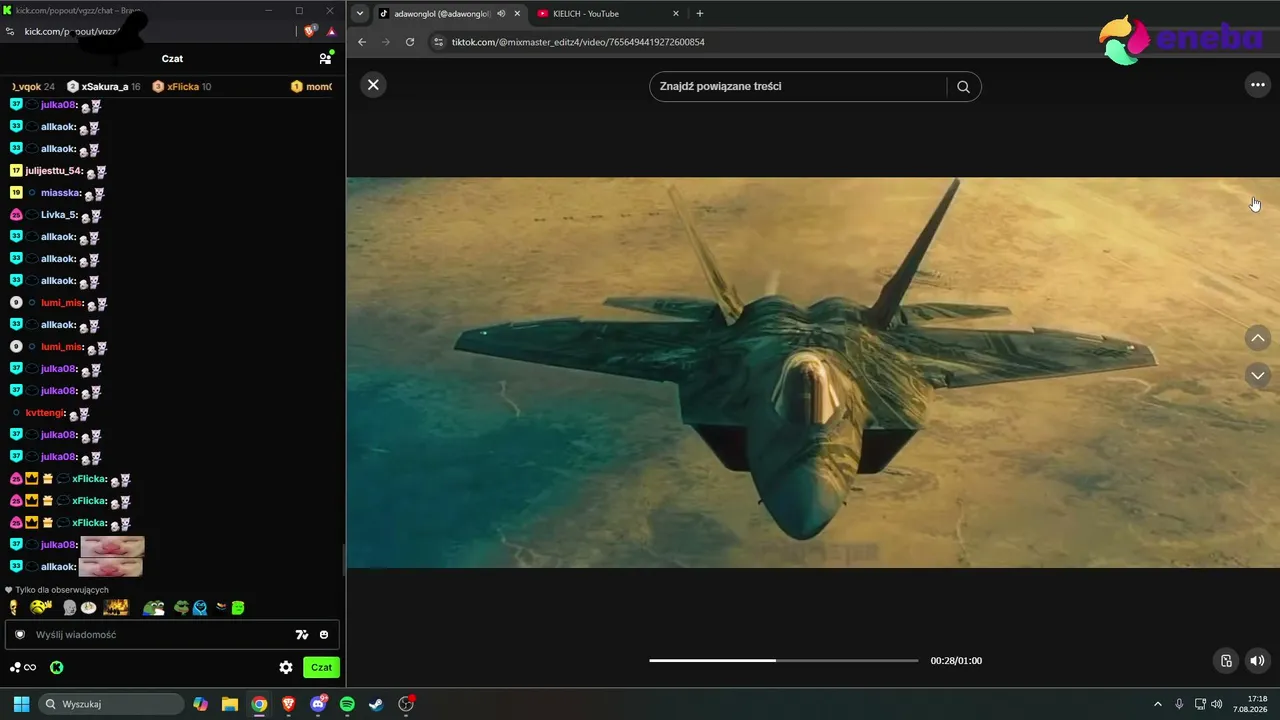Send message with the green Czat button
Screen dimensions: 1280x720
(321, 667)
